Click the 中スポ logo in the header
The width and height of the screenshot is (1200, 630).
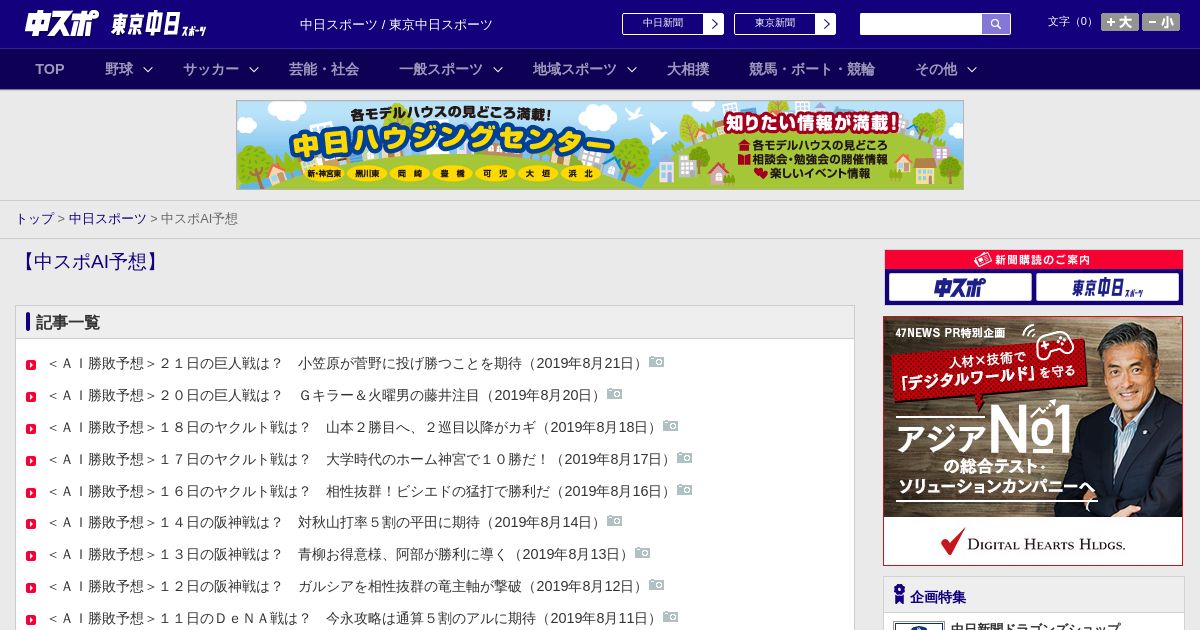[x=61, y=23]
